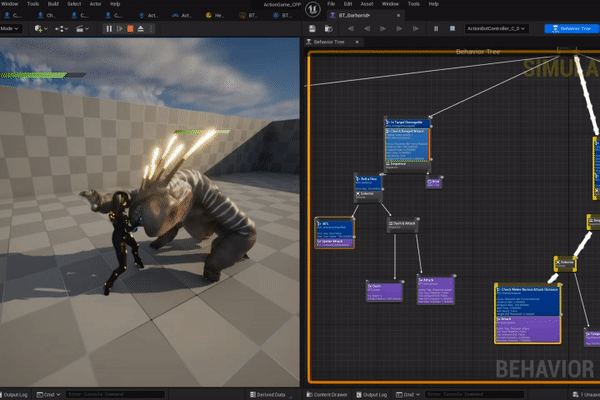Click Forward Into debug step button

coord(383,29)
